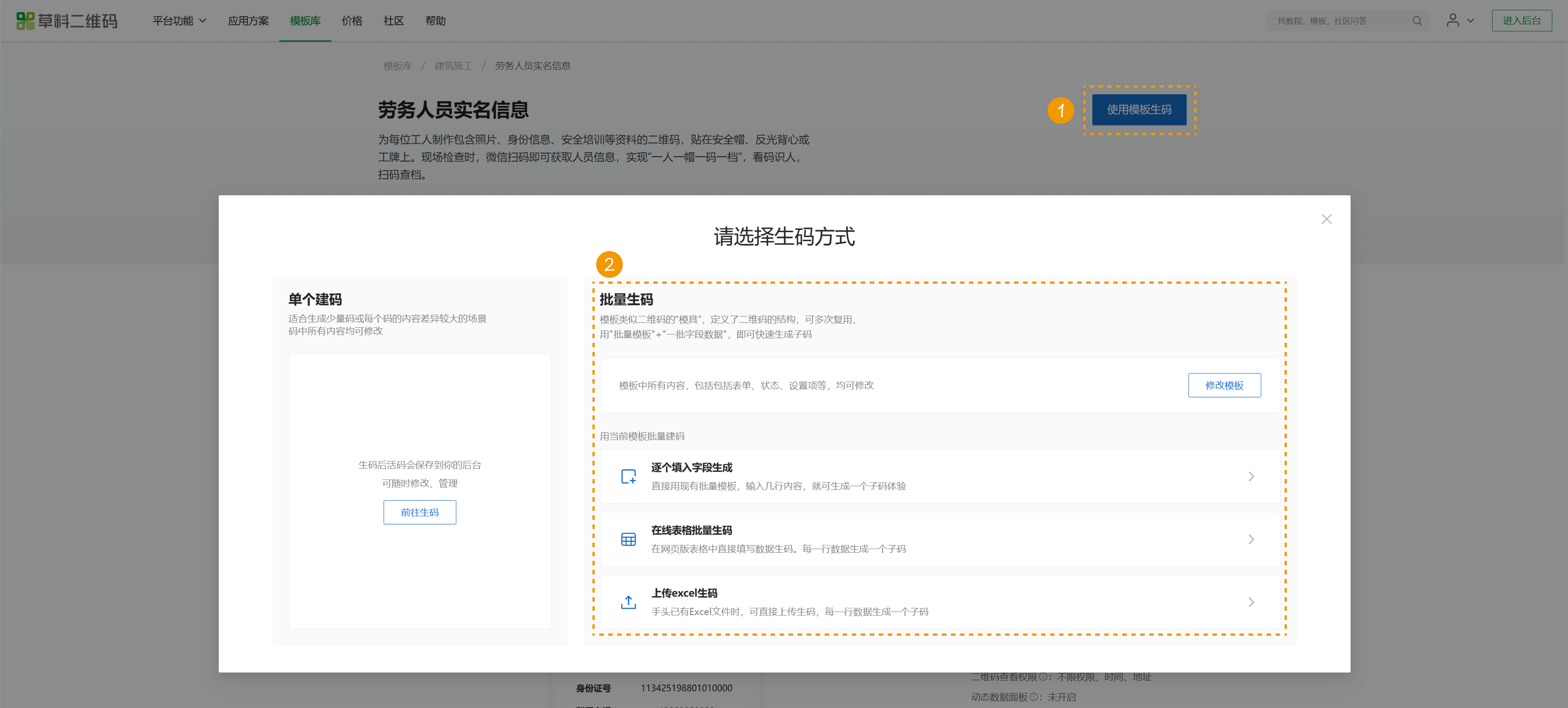Click the search magnifier icon
1568x708 pixels.
tap(1417, 21)
